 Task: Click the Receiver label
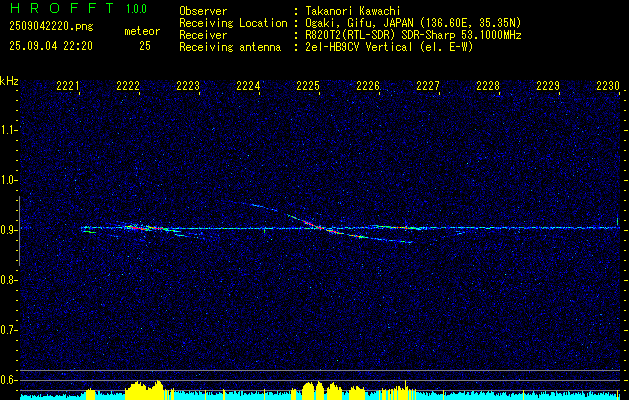click(x=203, y=35)
